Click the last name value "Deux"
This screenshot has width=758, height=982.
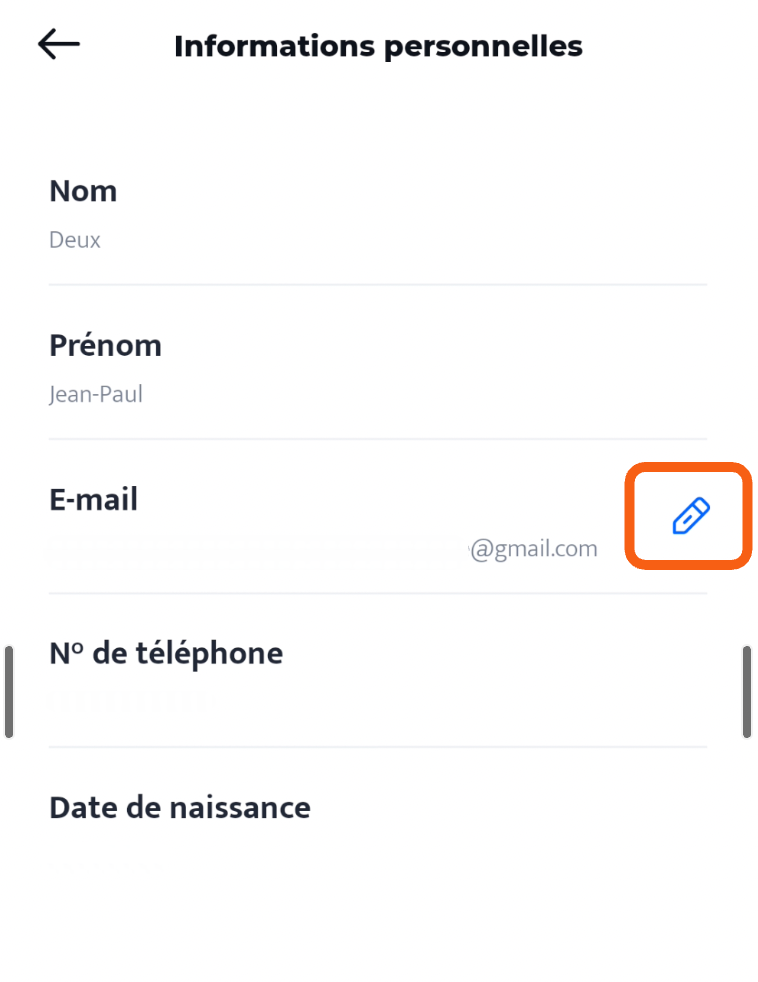point(75,240)
